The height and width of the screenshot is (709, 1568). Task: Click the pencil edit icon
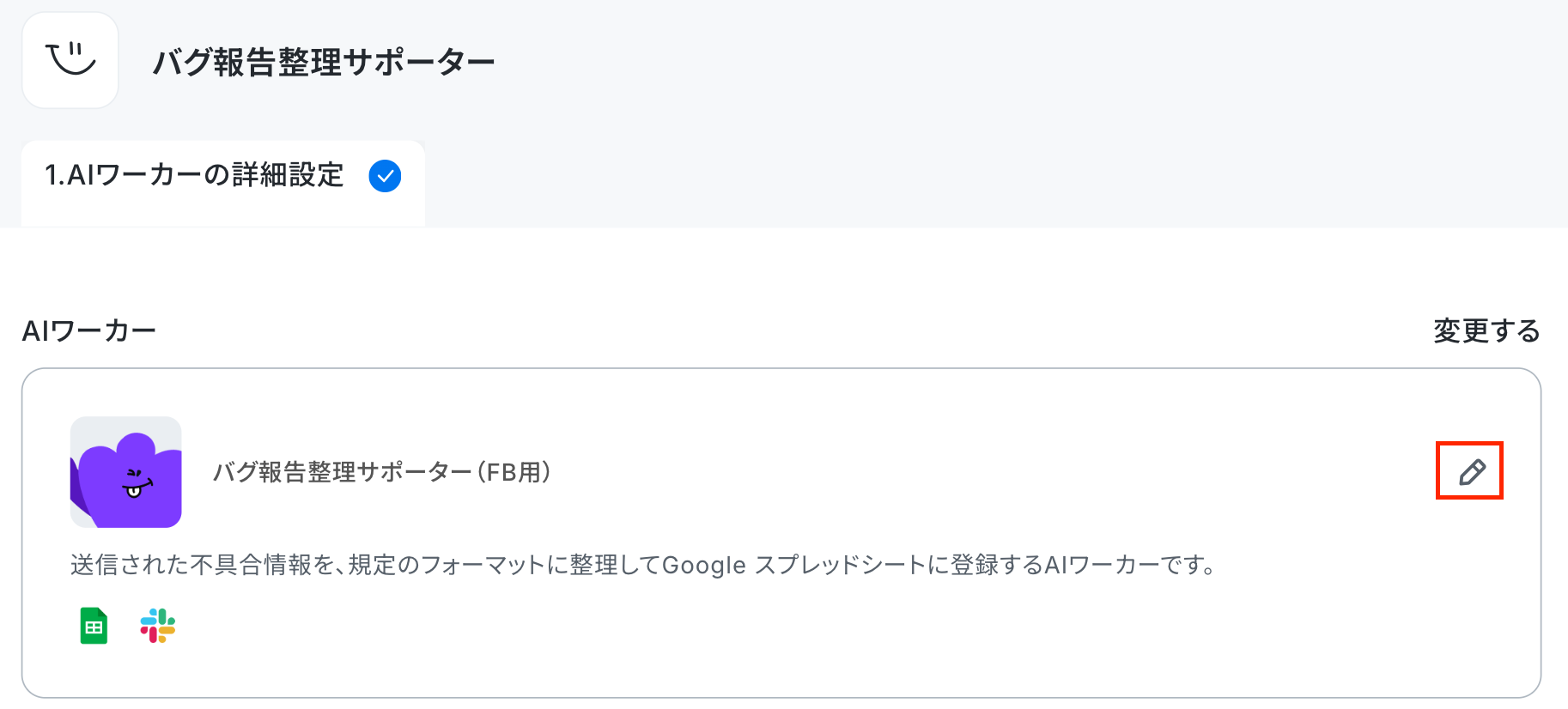pyautogui.click(x=1472, y=471)
